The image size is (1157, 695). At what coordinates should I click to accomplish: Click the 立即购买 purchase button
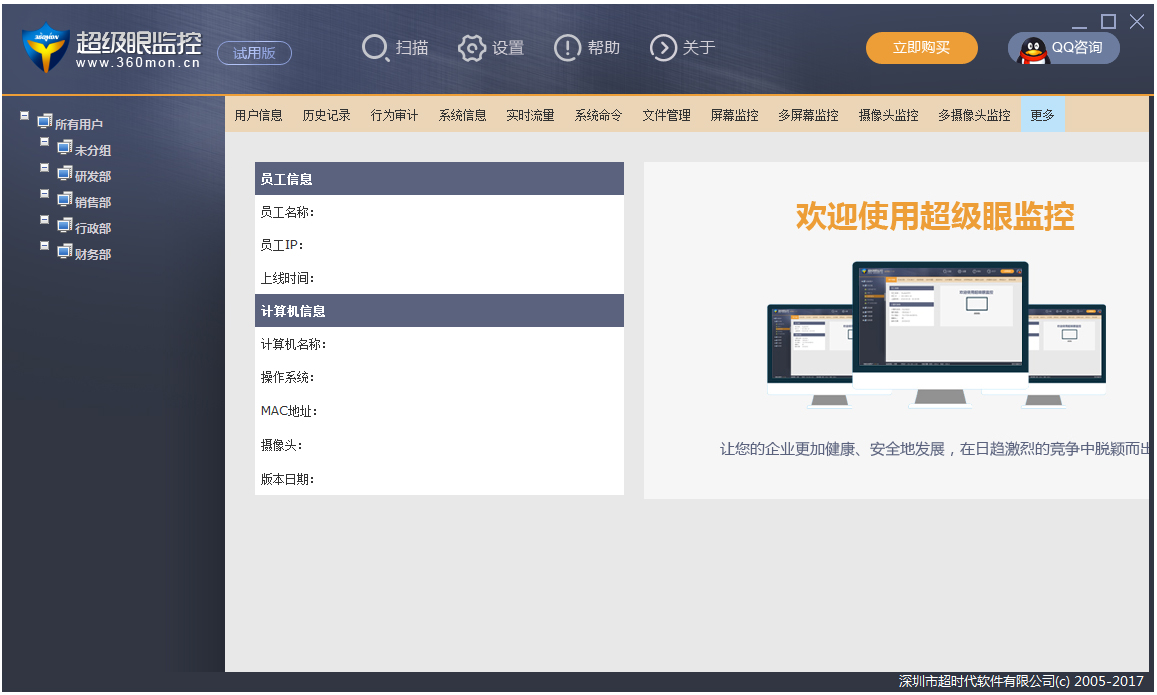[x=921, y=47]
